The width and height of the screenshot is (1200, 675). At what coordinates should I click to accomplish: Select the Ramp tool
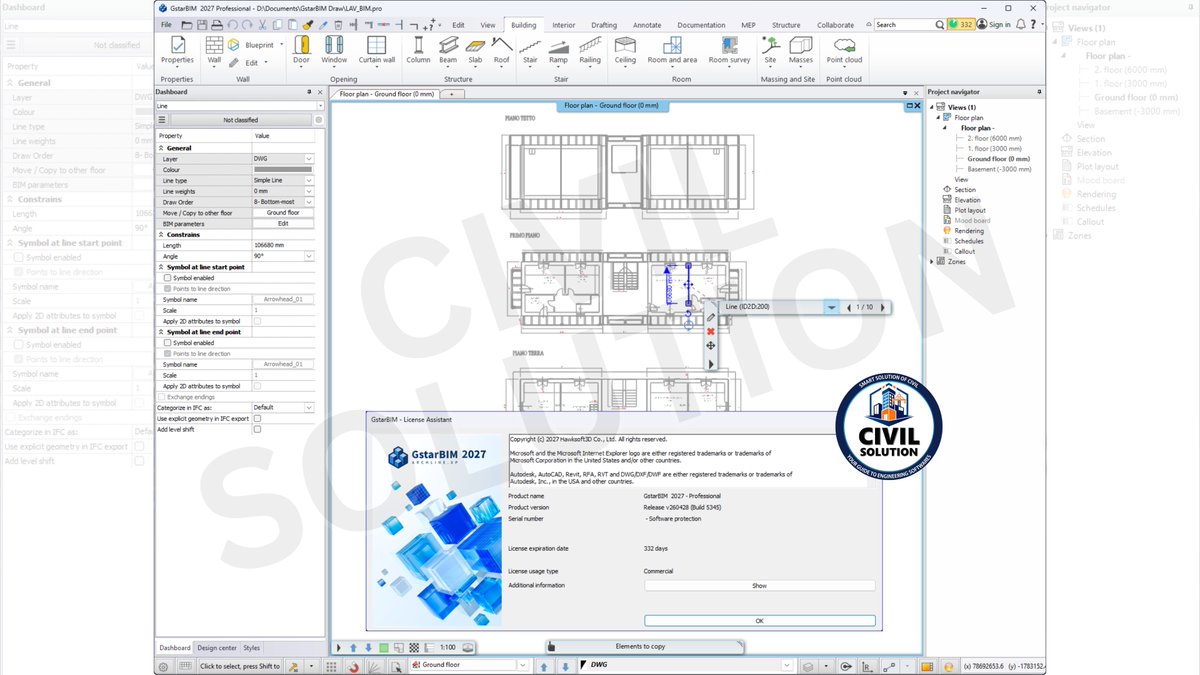point(558,50)
